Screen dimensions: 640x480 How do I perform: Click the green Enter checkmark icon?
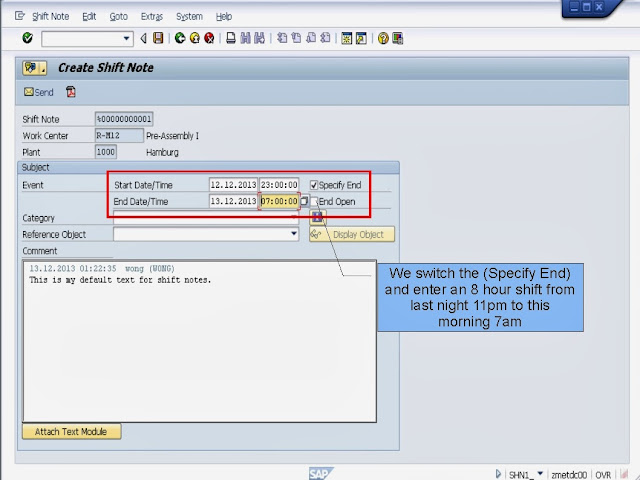[27, 38]
